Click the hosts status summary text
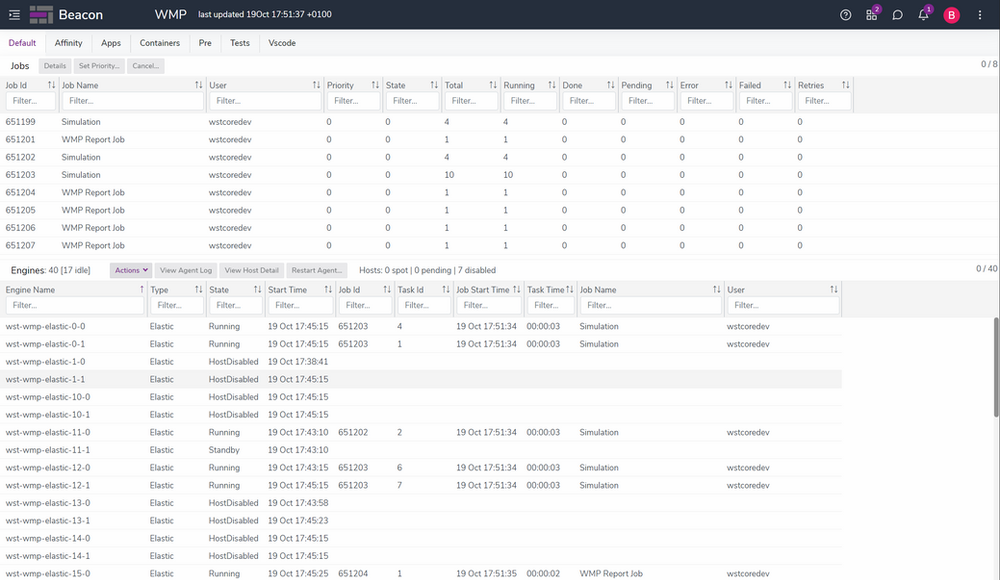The image size is (1000, 580). pos(427,271)
